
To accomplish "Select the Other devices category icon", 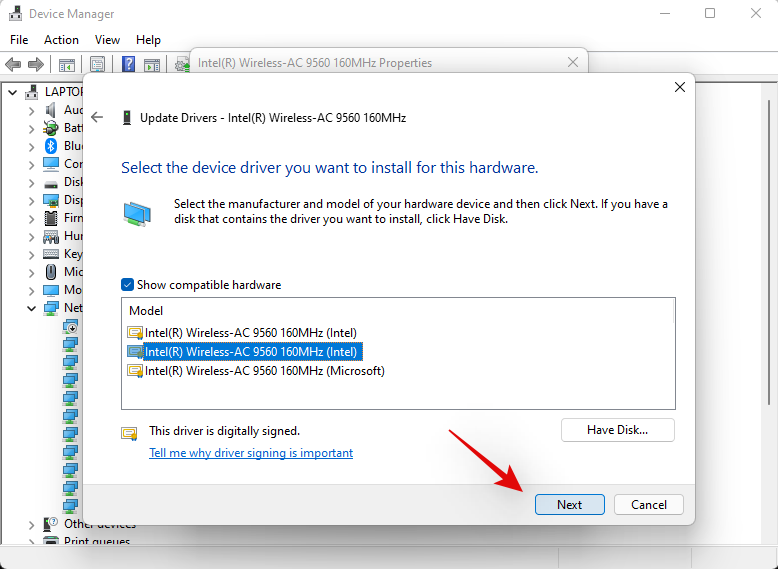I will tap(51, 524).
